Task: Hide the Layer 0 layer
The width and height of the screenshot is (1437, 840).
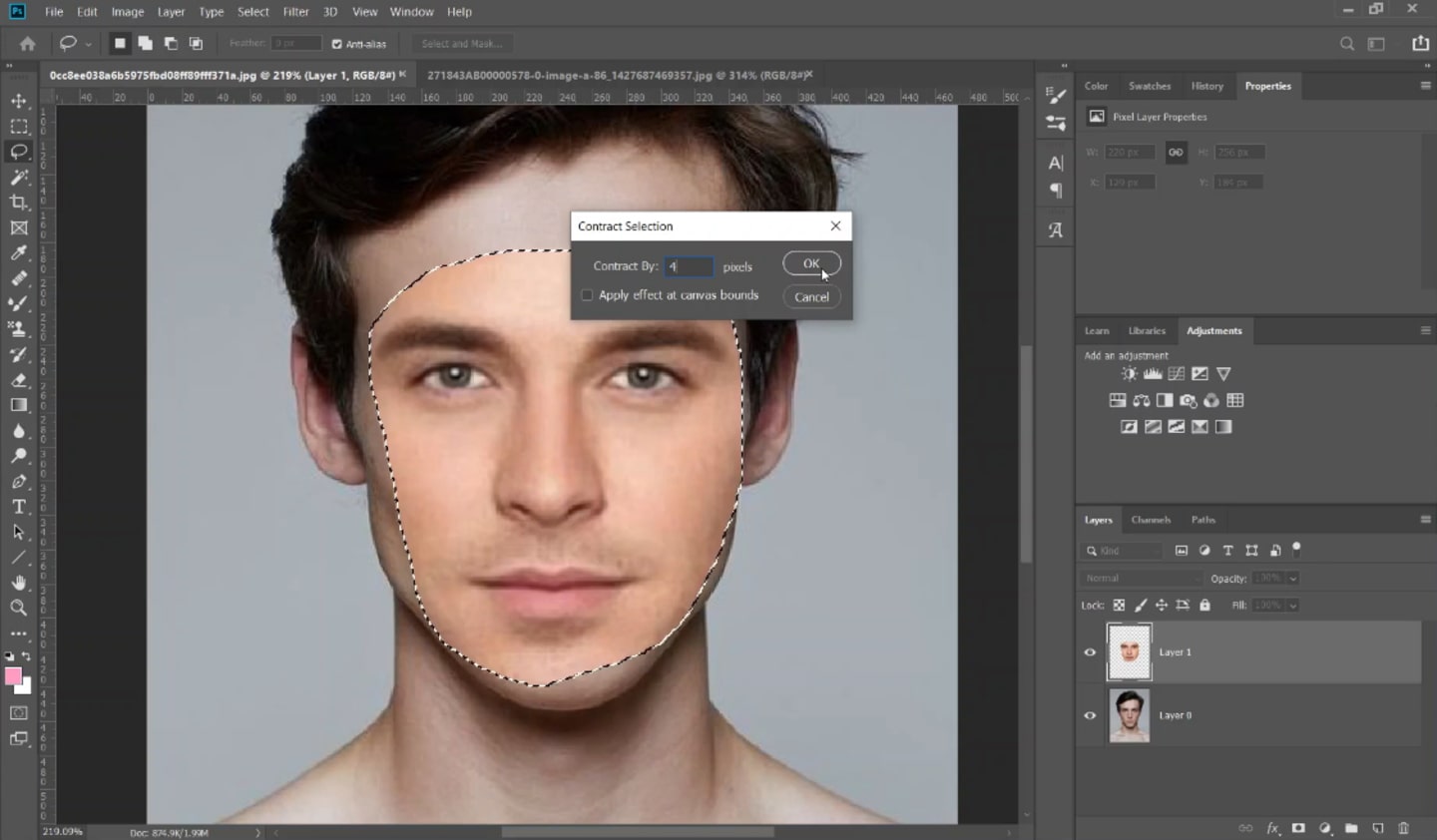Action: pyautogui.click(x=1091, y=715)
